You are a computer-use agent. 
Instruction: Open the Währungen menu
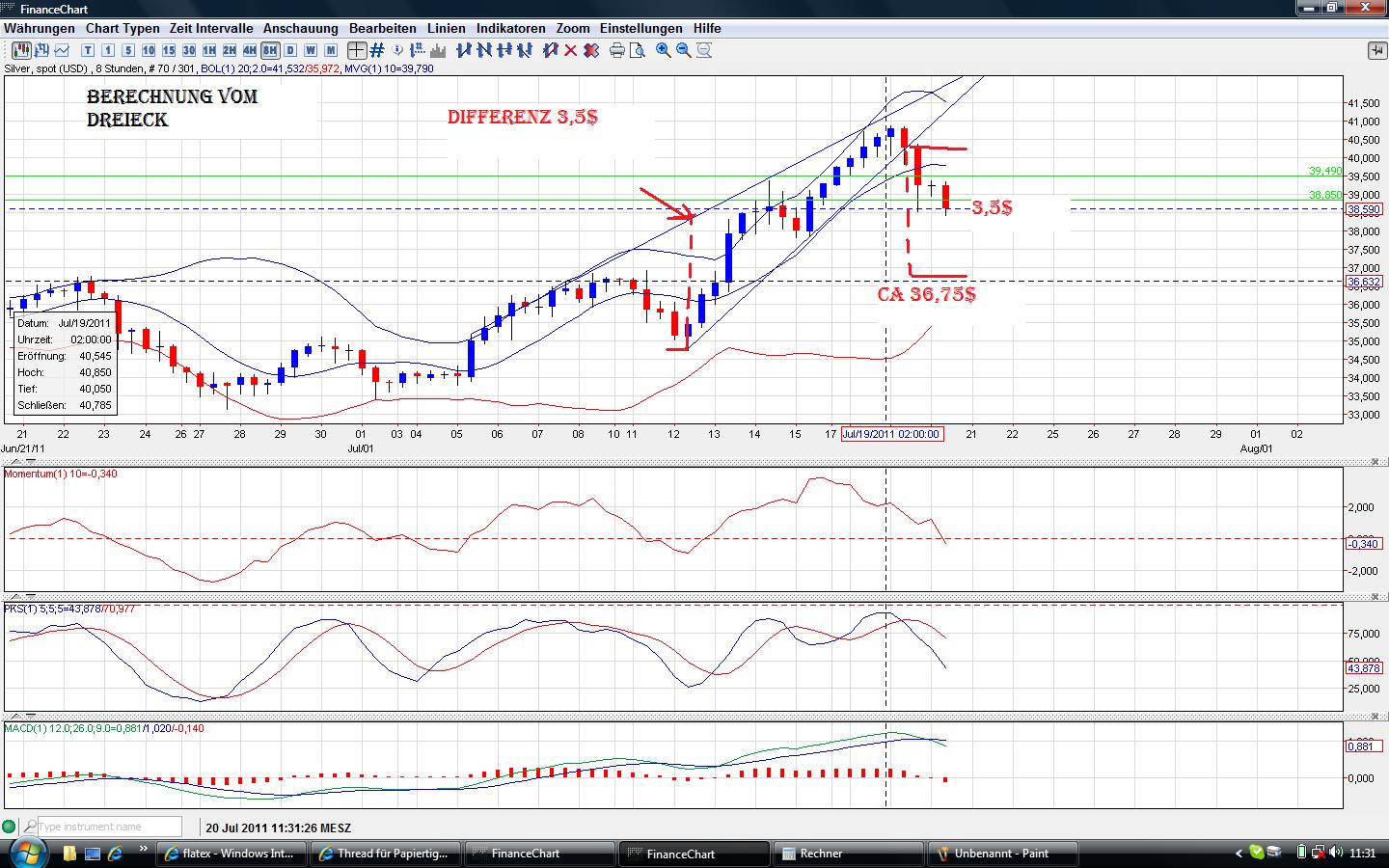point(39,28)
